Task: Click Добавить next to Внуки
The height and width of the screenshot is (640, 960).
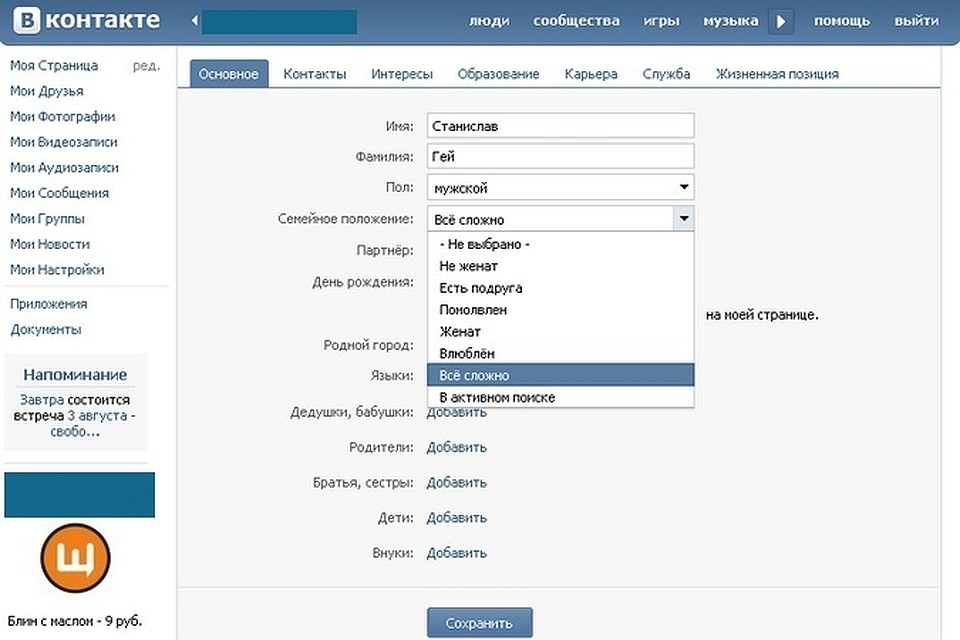Action: click(457, 553)
